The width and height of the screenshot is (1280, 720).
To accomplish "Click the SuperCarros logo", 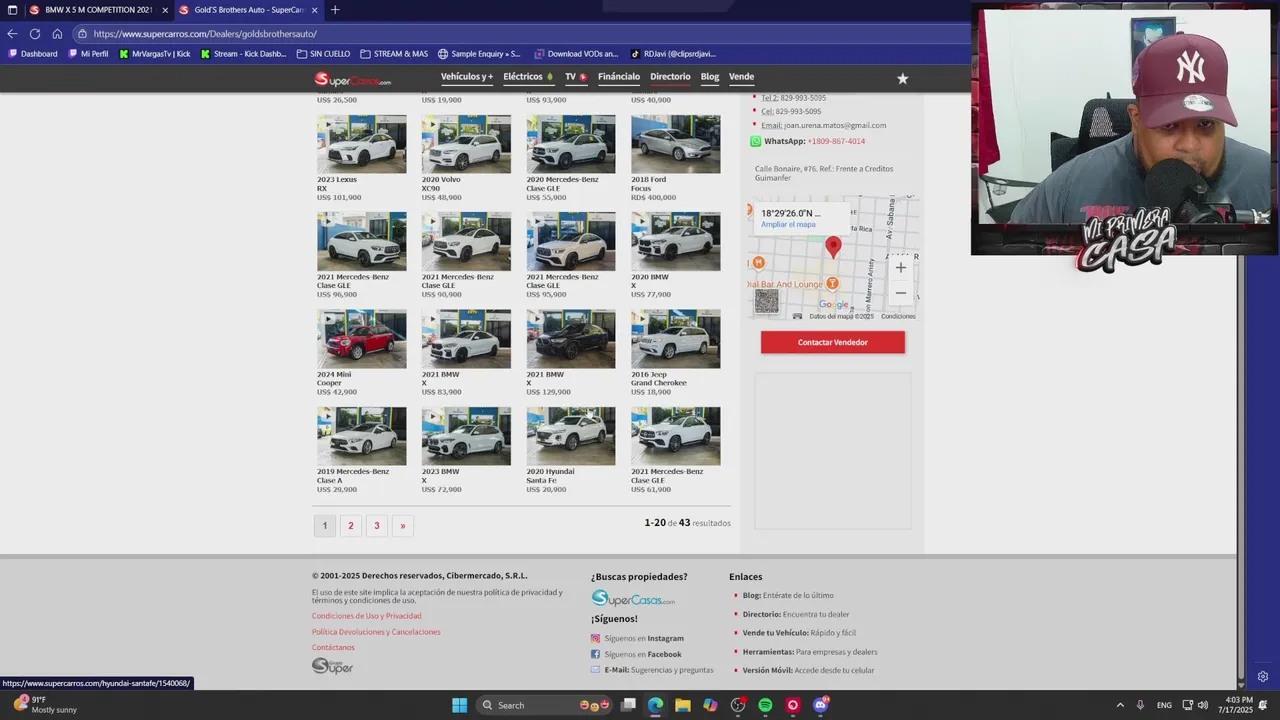I will (352, 79).
